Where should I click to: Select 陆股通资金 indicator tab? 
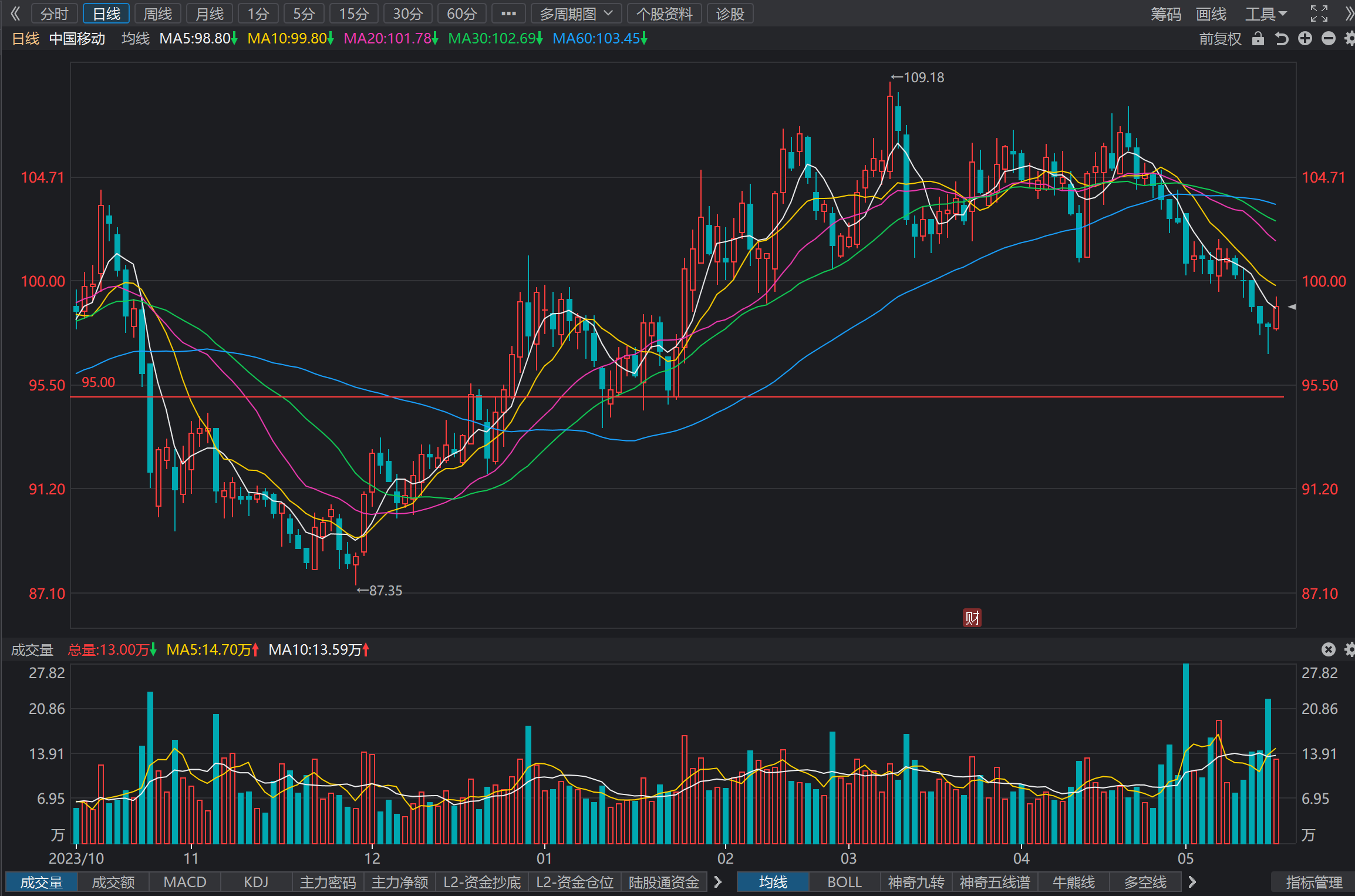click(x=664, y=882)
